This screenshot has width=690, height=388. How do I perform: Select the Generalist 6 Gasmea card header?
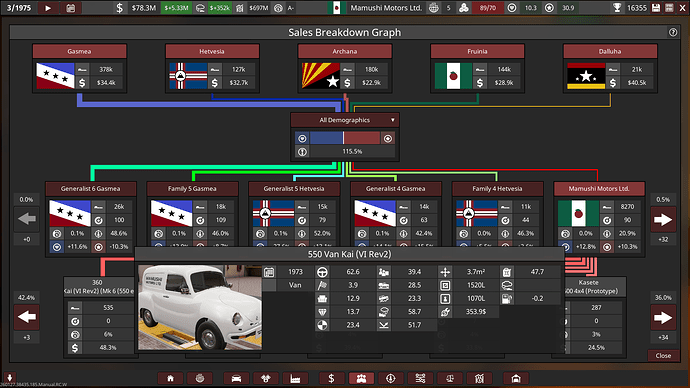[91, 189]
